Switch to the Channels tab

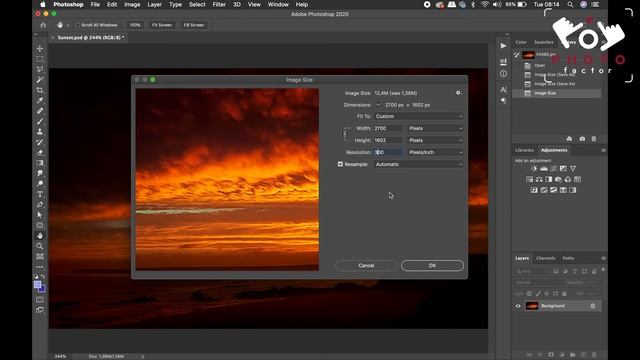(546, 258)
